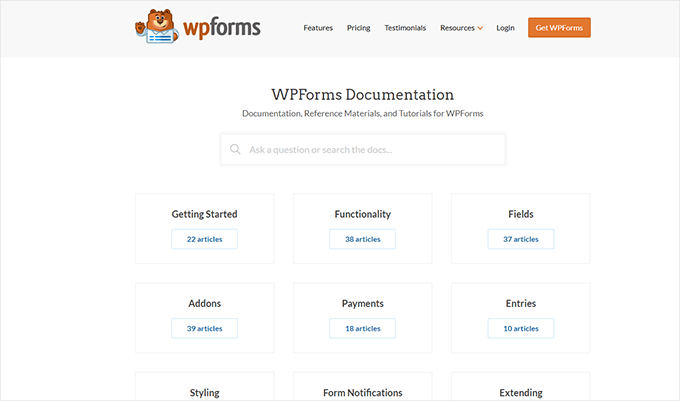
Task: Open the 10 articles button in Entries
Action: pyautogui.click(x=520, y=328)
